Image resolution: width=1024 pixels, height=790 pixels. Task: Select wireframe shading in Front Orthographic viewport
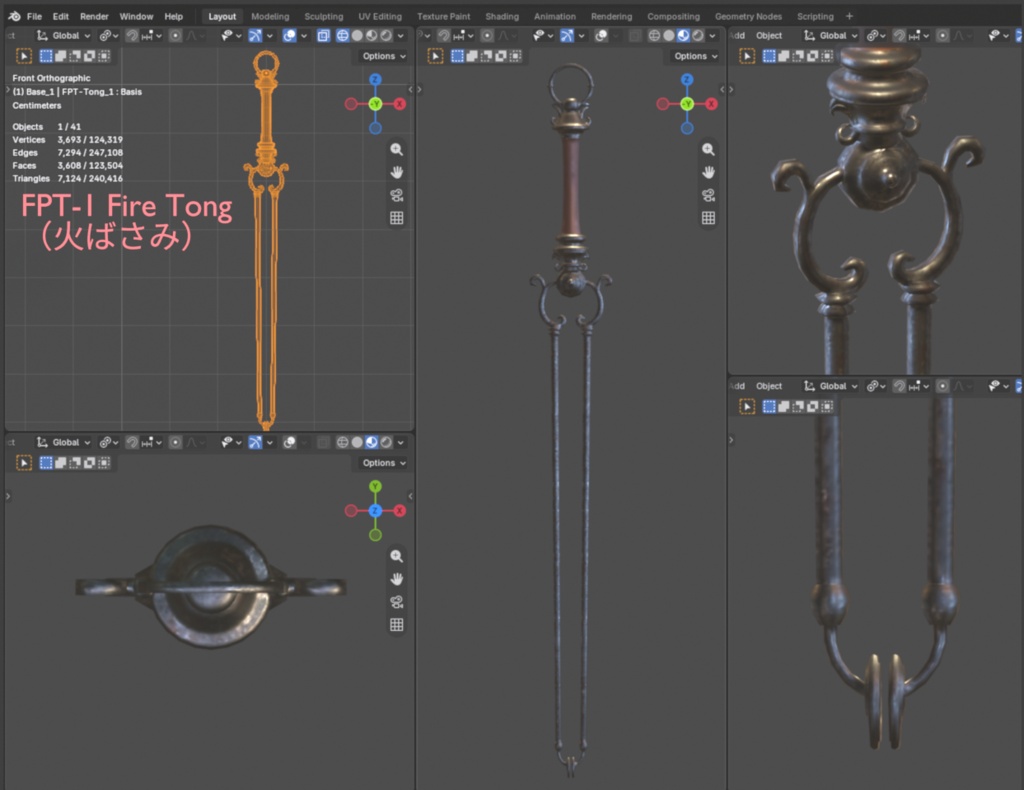tap(342, 36)
